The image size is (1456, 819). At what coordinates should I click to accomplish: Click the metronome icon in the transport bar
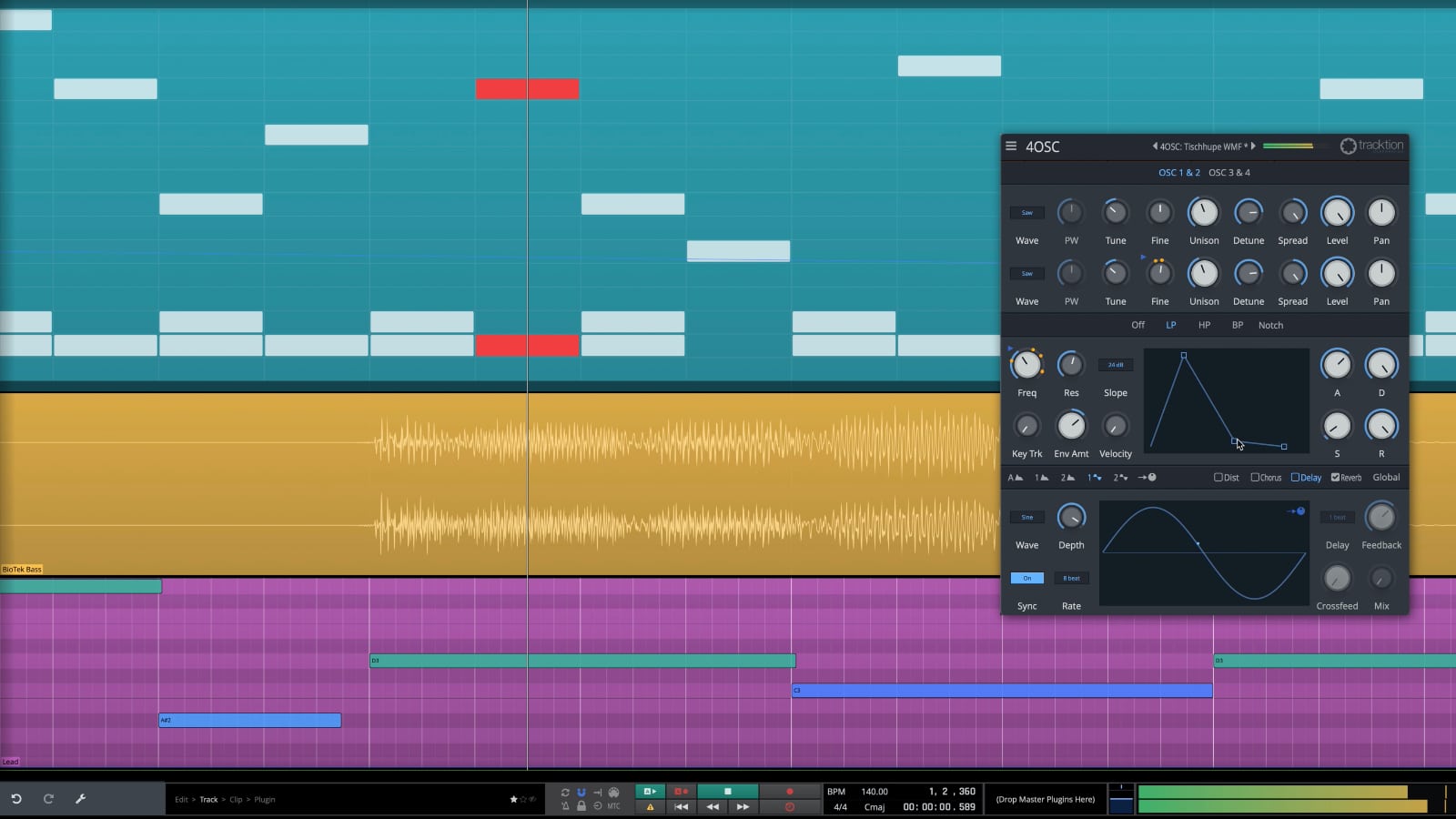pos(565,807)
